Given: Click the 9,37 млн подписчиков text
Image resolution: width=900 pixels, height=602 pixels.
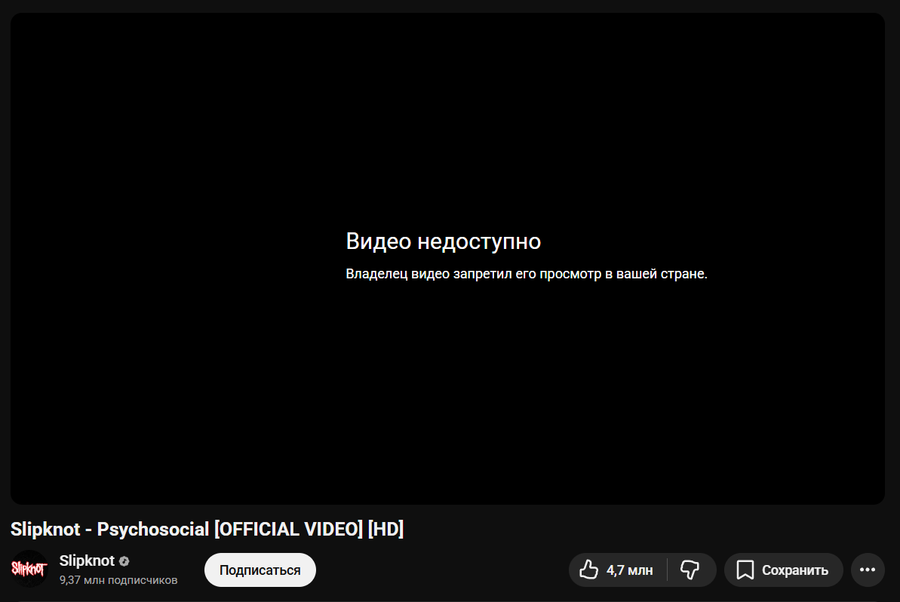Looking at the screenshot, I should [118, 580].
